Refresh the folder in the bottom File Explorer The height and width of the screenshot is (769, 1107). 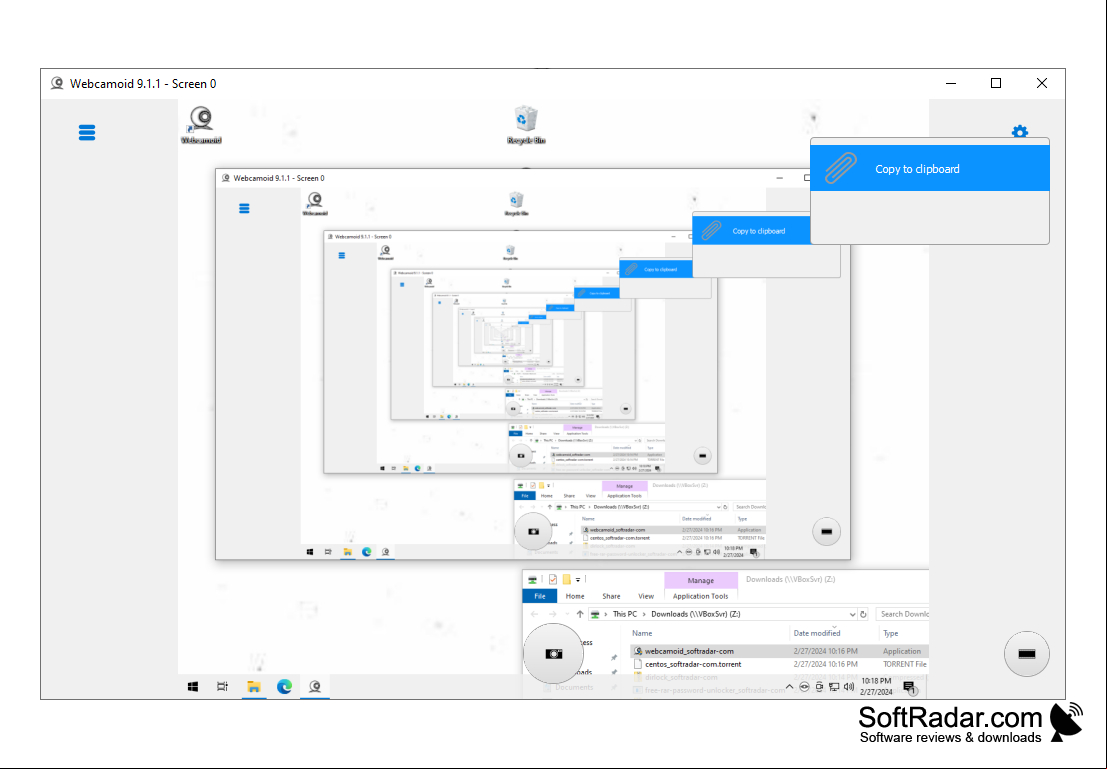pos(863,614)
